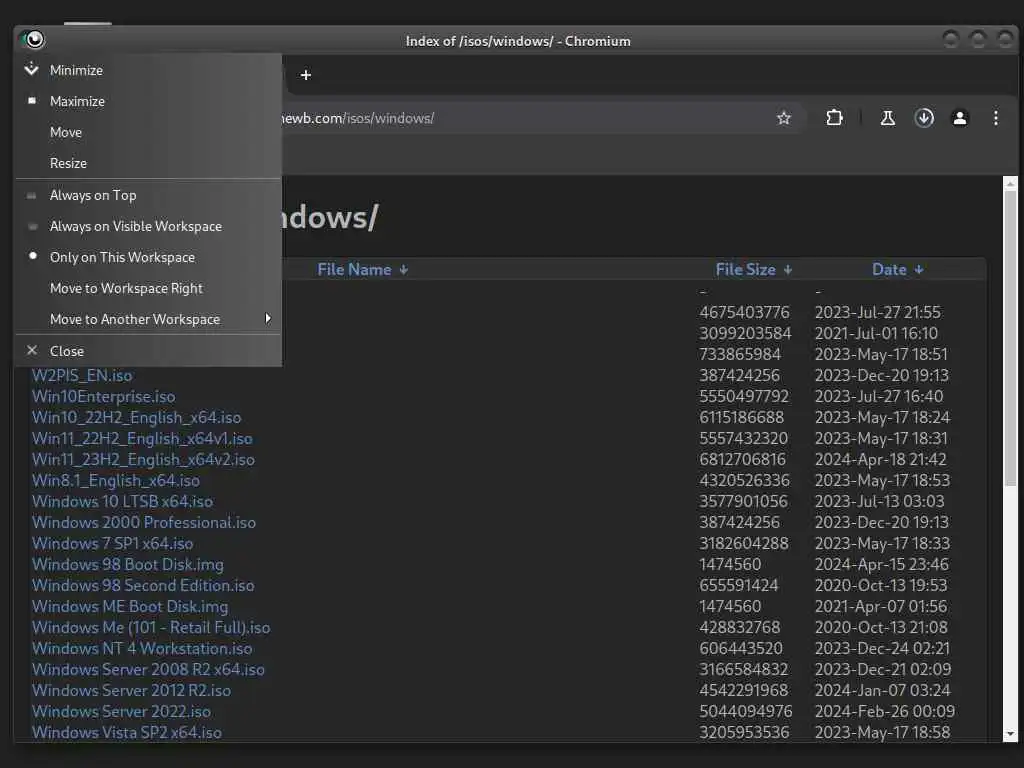This screenshot has height=768, width=1024.
Task: Click the Close X icon in window menu
Action: [31, 351]
